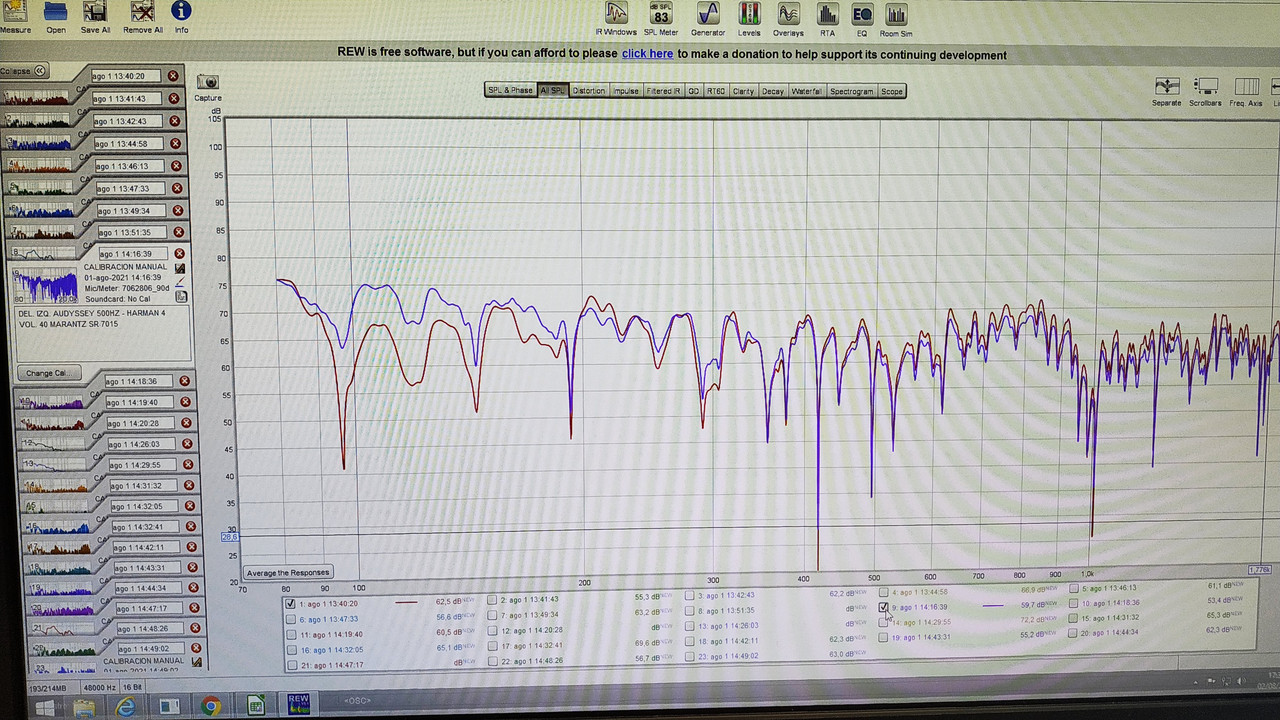Screen dimensions: 1280x720
Task: Click the trace color icon in measurement 9 panel
Action: (181, 283)
